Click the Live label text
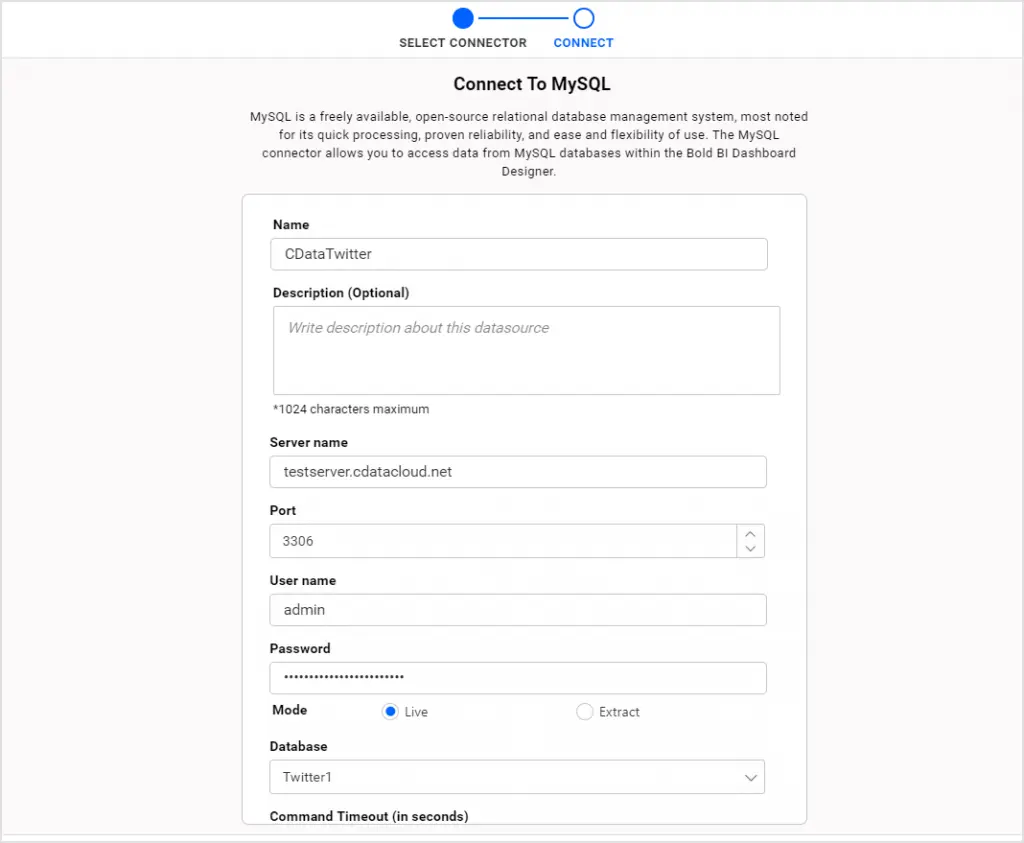This screenshot has width=1024, height=843. (x=416, y=712)
